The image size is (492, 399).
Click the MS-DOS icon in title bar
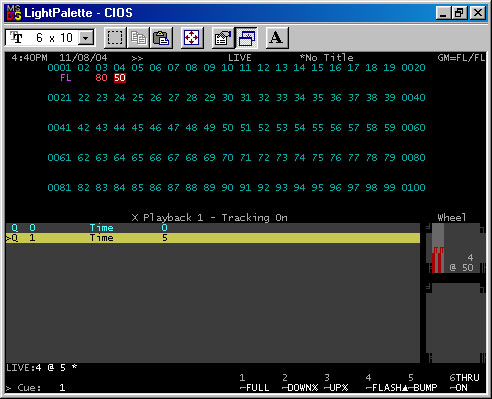[14, 13]
